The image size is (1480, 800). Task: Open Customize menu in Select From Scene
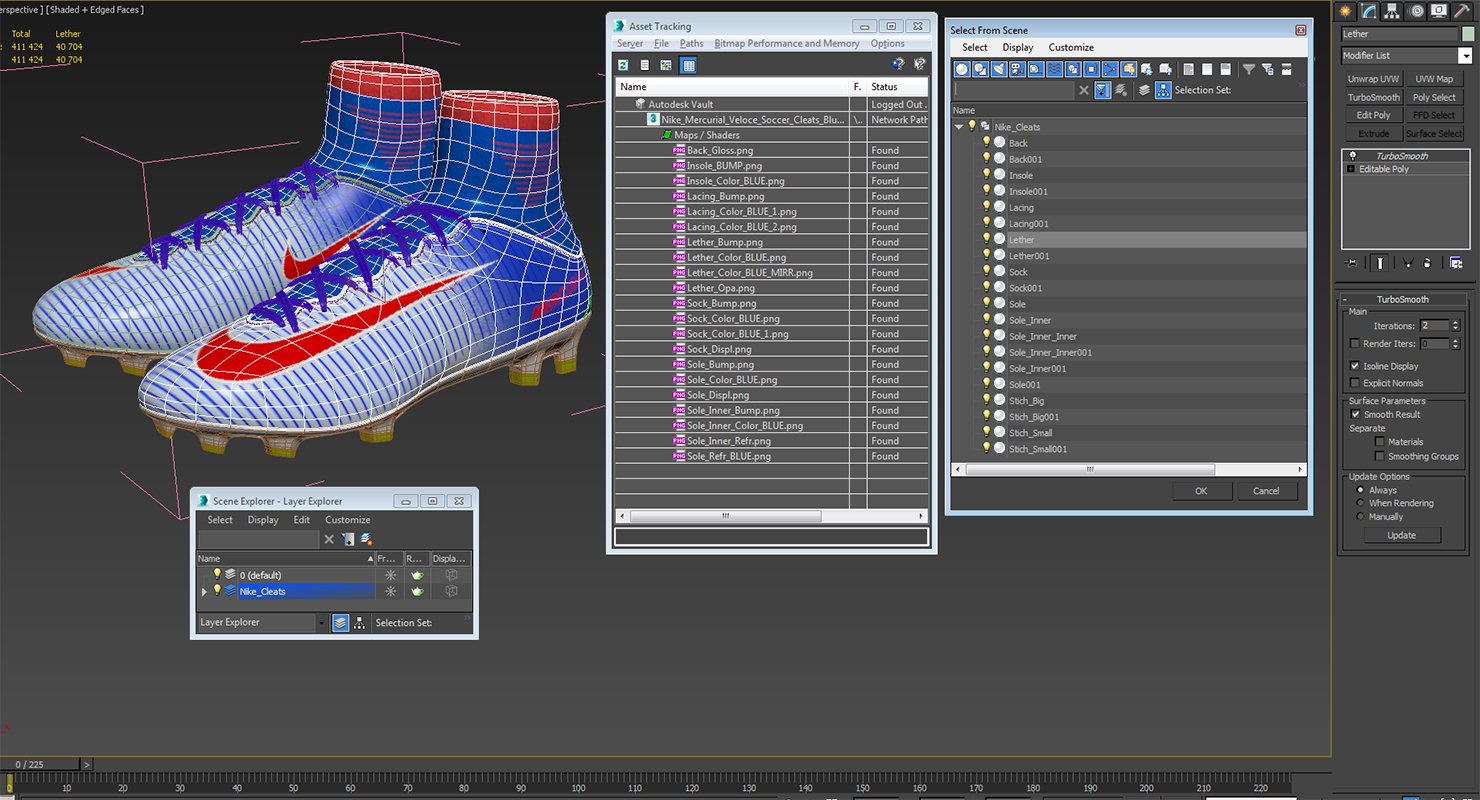coord(1071,47)
